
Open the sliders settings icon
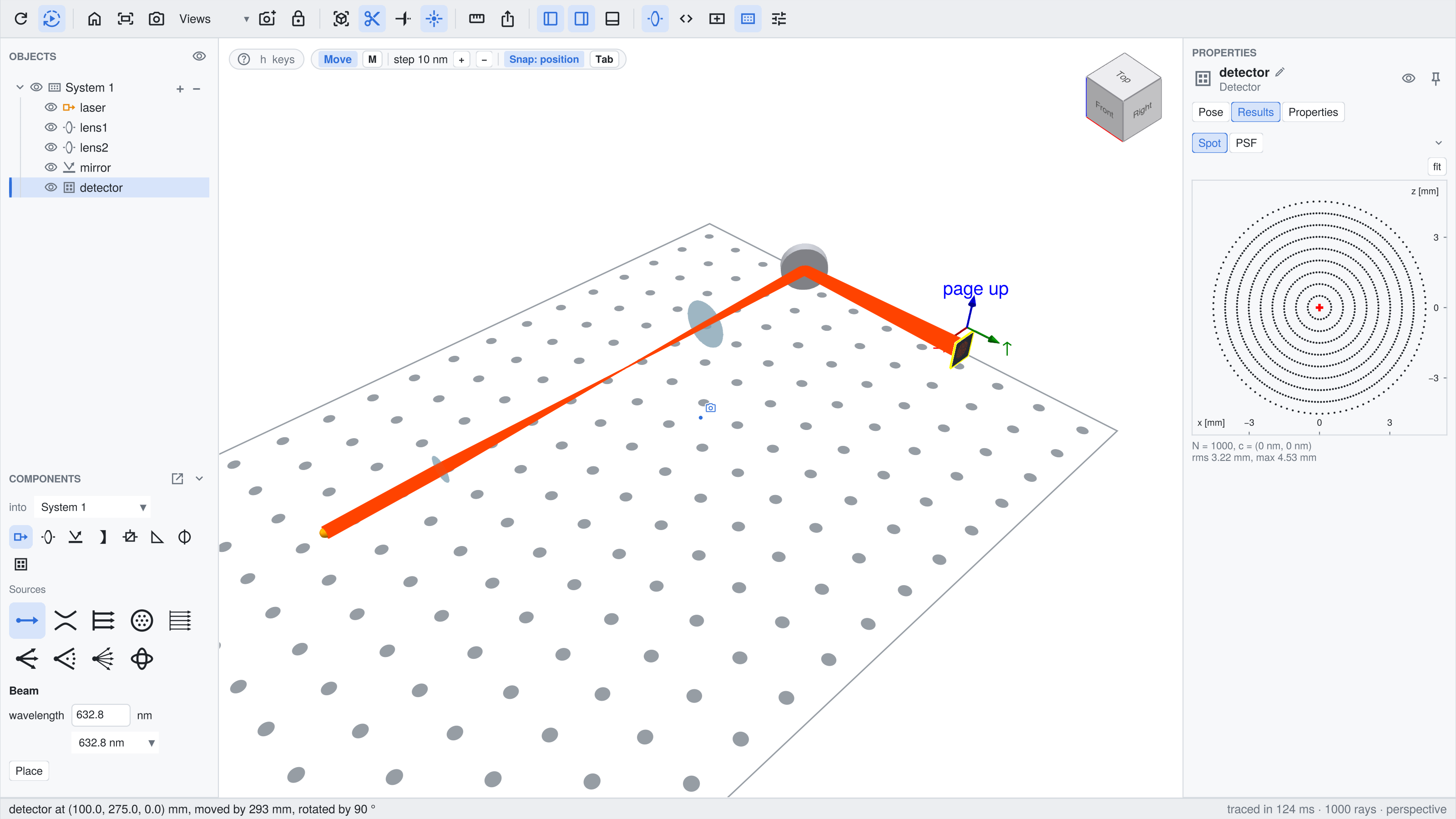point(779,19)
